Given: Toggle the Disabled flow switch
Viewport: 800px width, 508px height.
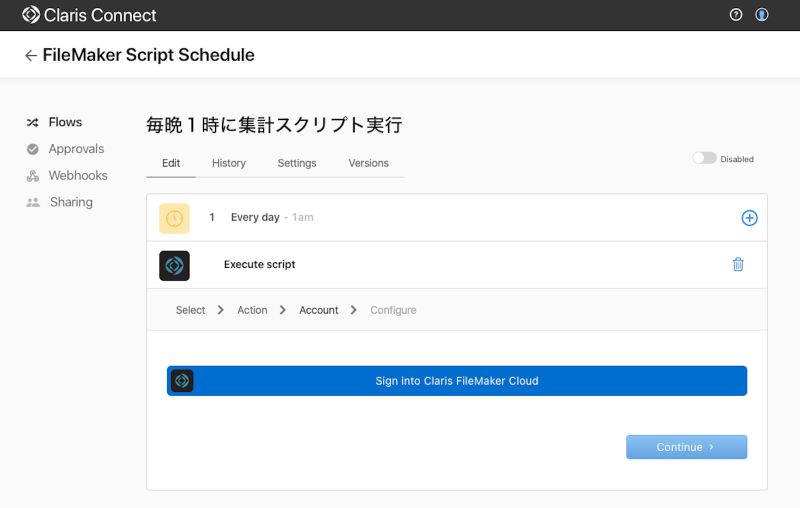Looking at the screenshot, I should [704, 158].
